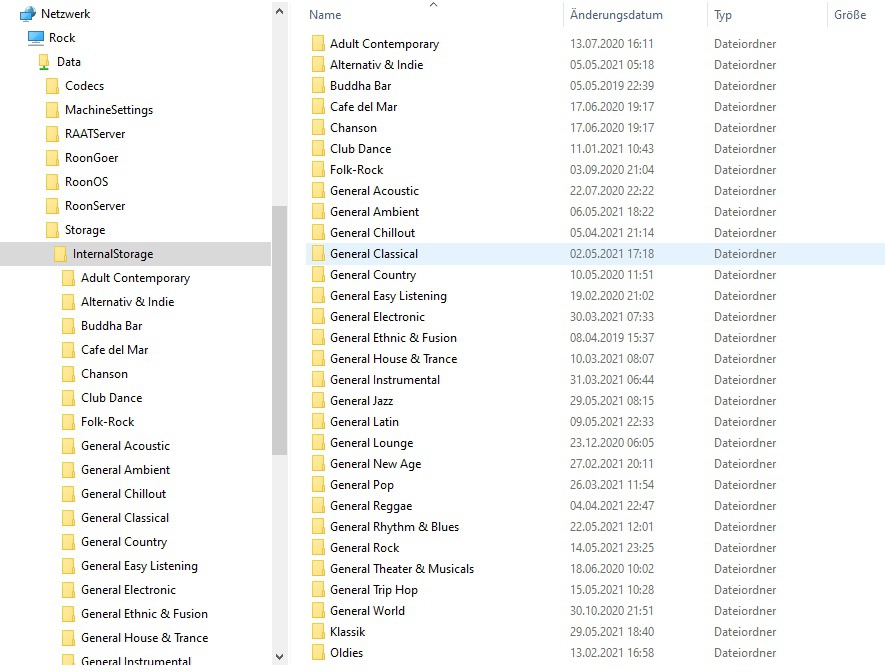This screenshot has width=885, height=672.
Task: Click the Data network share icon
Action: (x=44, y=62)
